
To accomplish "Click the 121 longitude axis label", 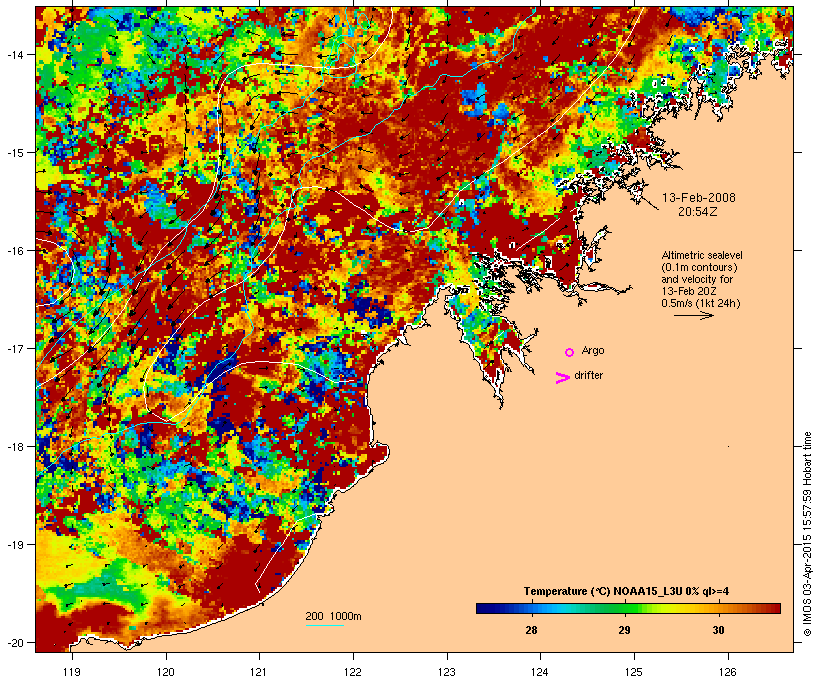I will pos(259,672).
